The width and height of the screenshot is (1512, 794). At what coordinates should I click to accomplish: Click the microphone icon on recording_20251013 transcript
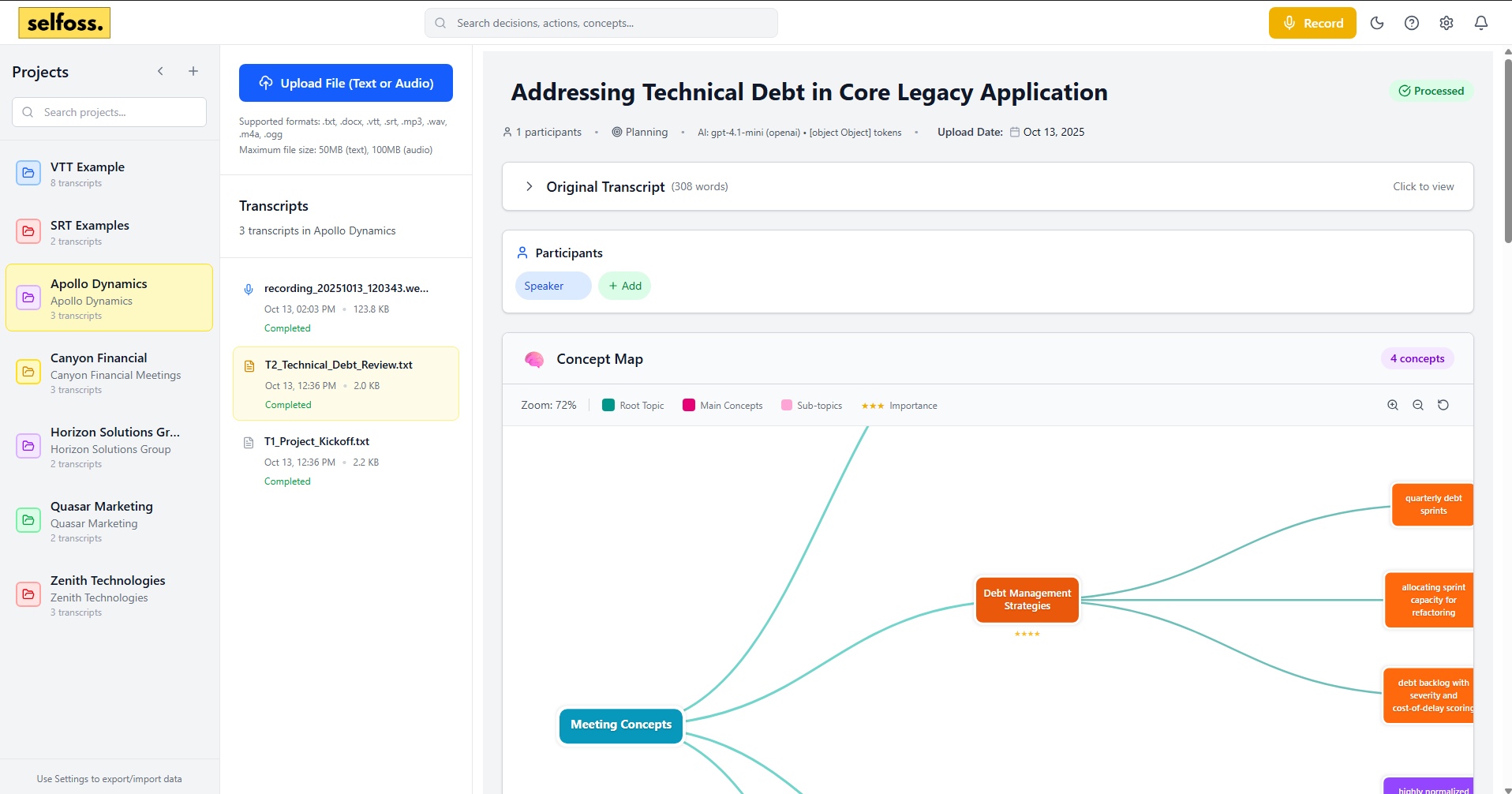[x=249, y=289]
